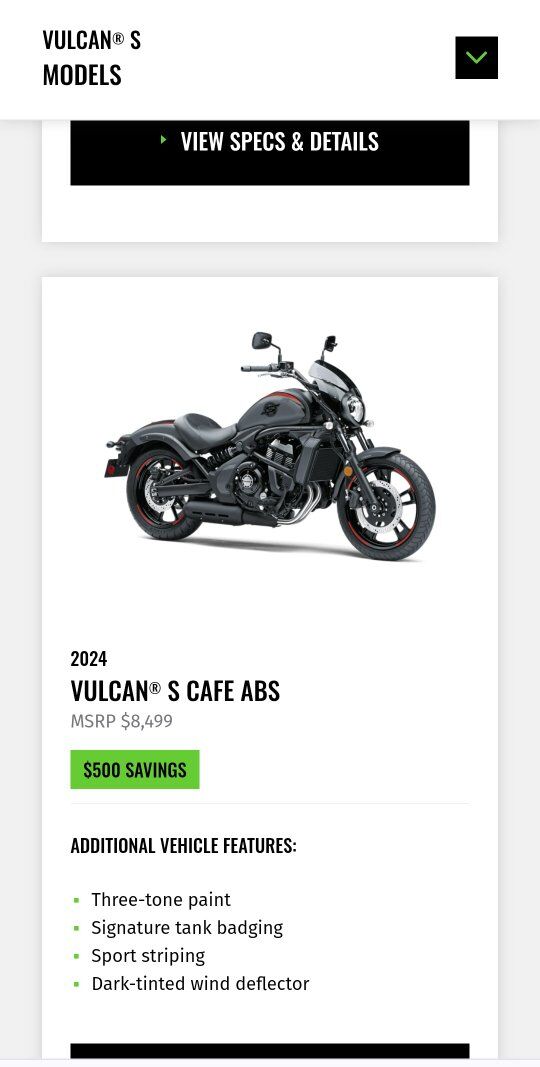
Task: Click the motorcycle's left mirror
Action: pyautogui.click(x=262, y=340)
